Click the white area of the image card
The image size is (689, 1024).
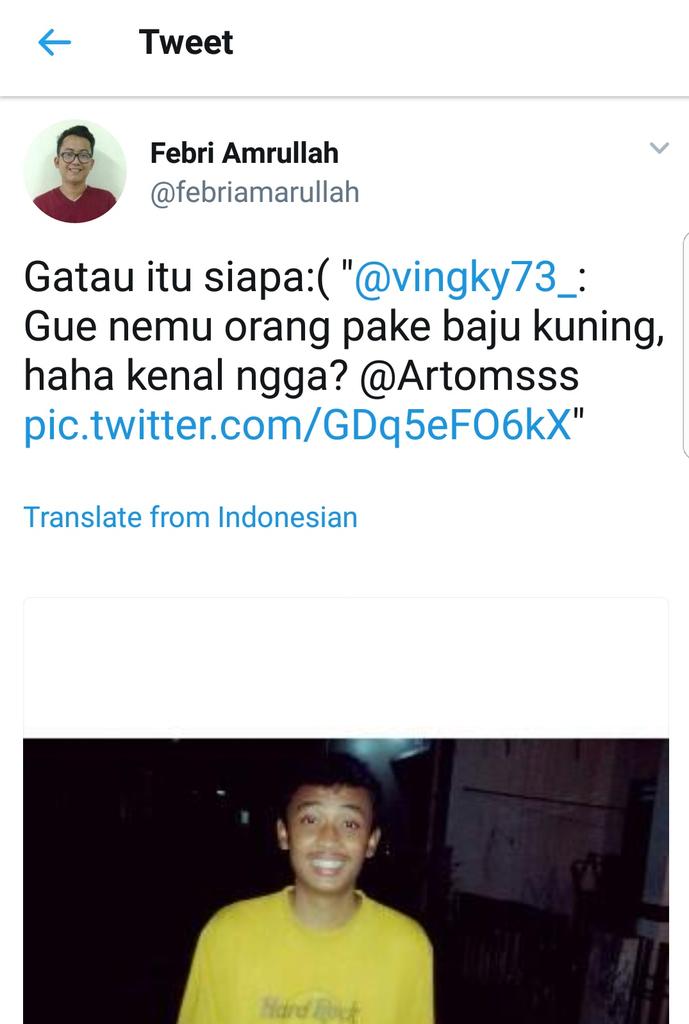(346, 667)
